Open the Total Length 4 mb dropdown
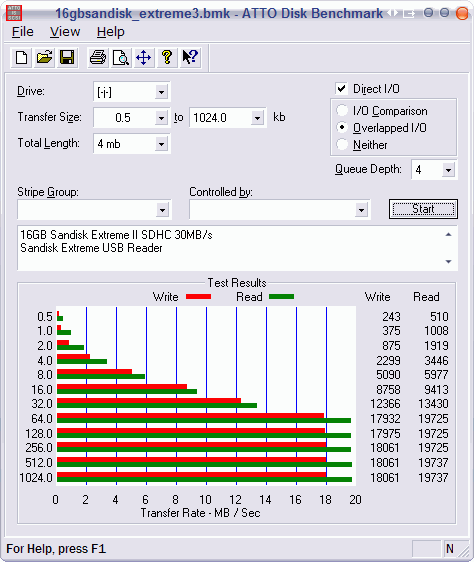 161,144
